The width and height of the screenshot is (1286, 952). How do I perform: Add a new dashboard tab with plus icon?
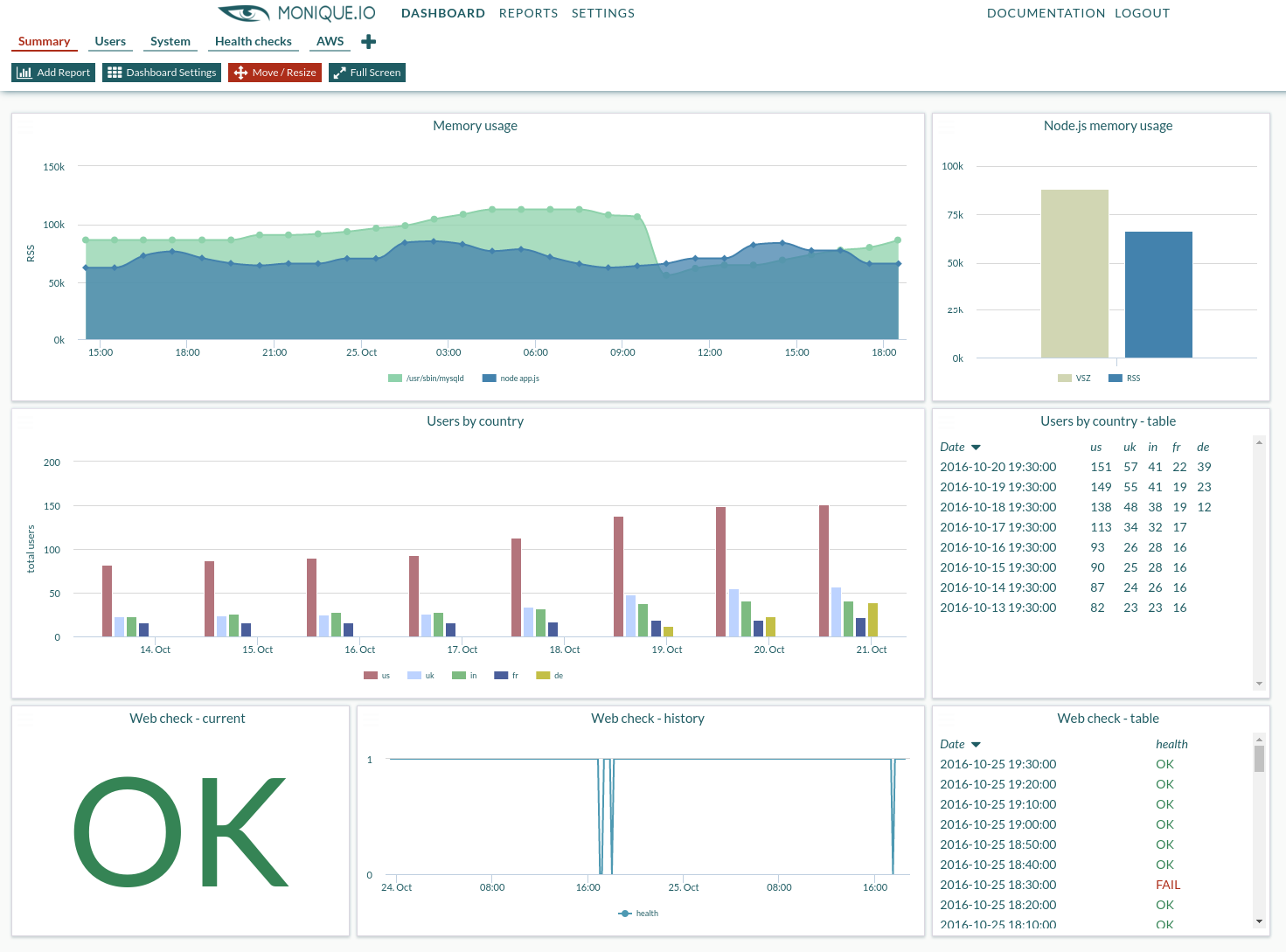(368, 42)
